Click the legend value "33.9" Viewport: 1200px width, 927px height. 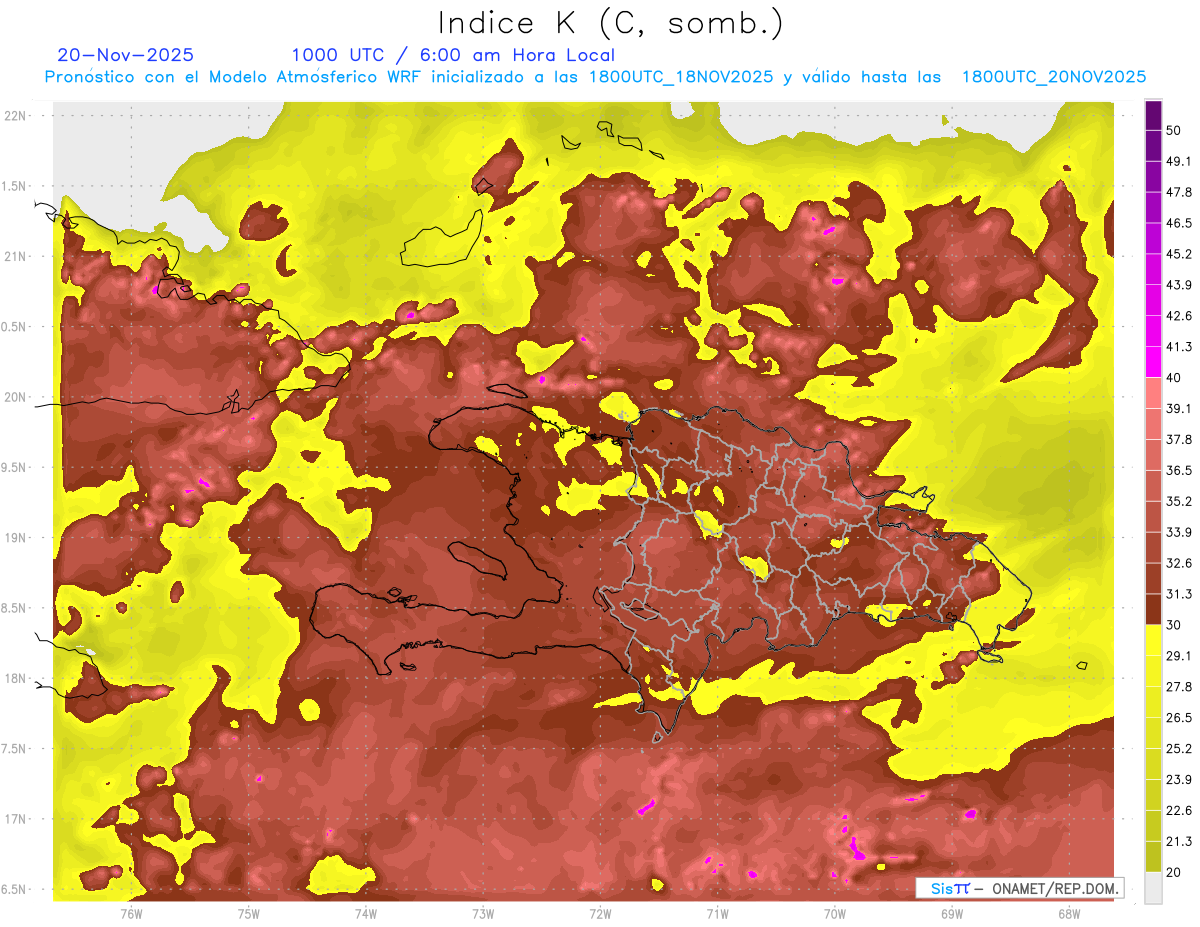1179,532
